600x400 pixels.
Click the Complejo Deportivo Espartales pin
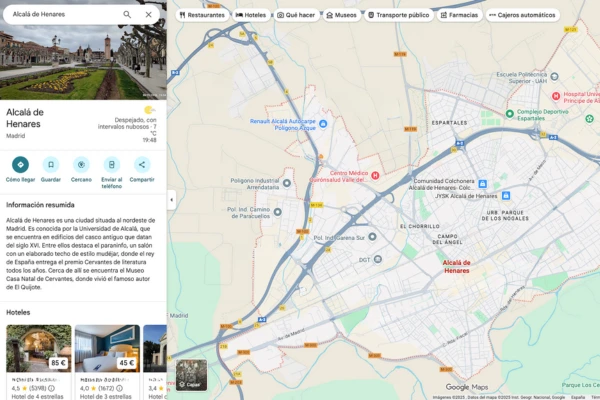pos(510,114)
